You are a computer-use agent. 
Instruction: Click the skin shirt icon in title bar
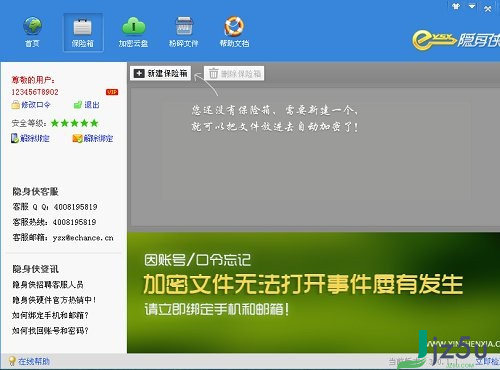coord(456,6)
